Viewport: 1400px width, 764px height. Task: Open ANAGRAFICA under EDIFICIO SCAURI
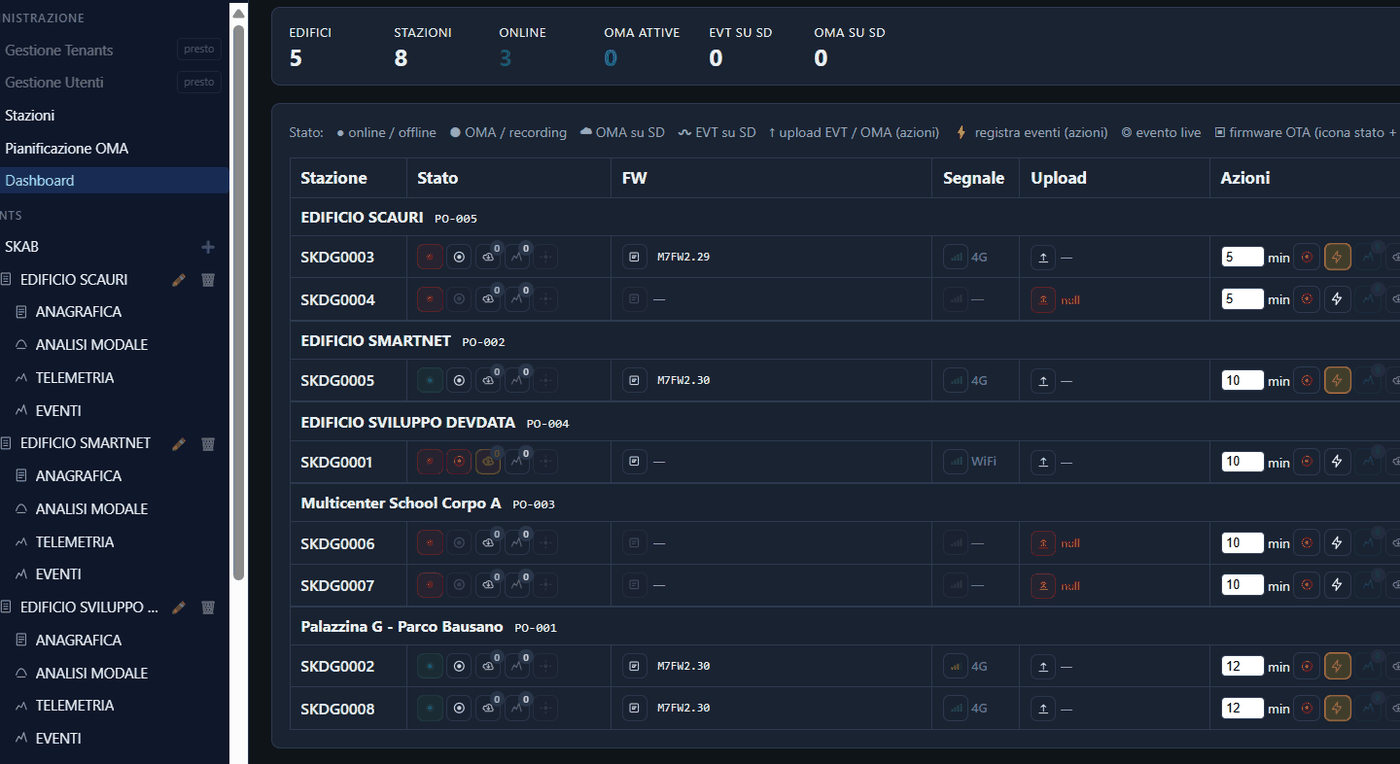coord(78,312)
